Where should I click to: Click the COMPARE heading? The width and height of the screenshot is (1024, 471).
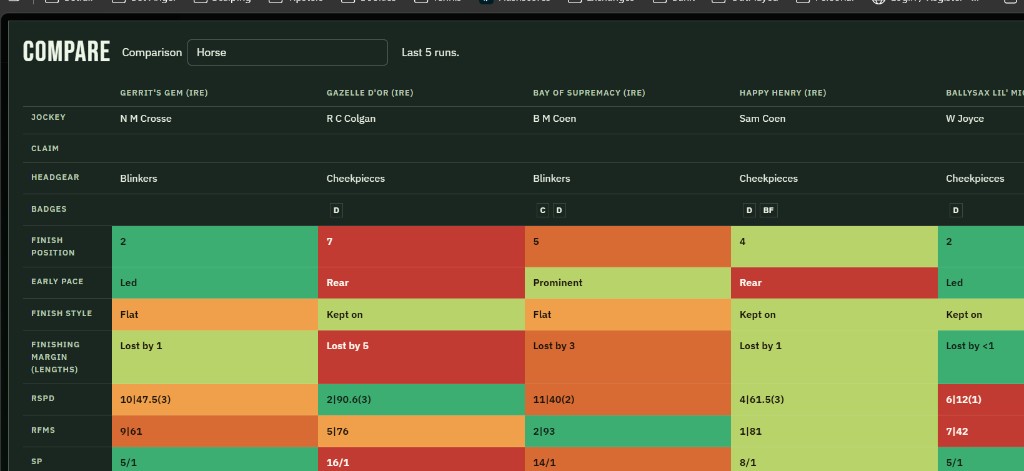coord(67,52)
